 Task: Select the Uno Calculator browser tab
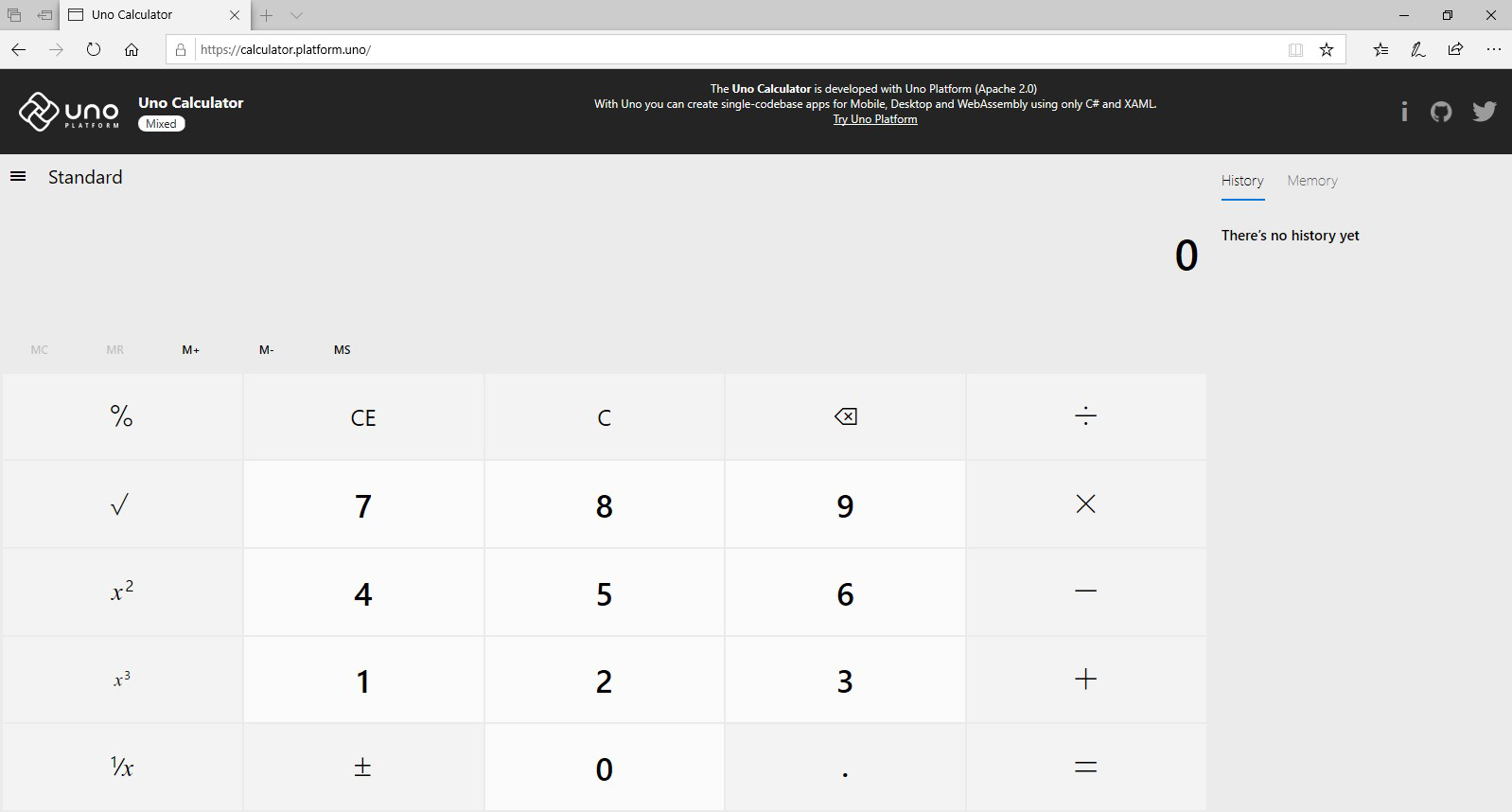click(154, 15)
